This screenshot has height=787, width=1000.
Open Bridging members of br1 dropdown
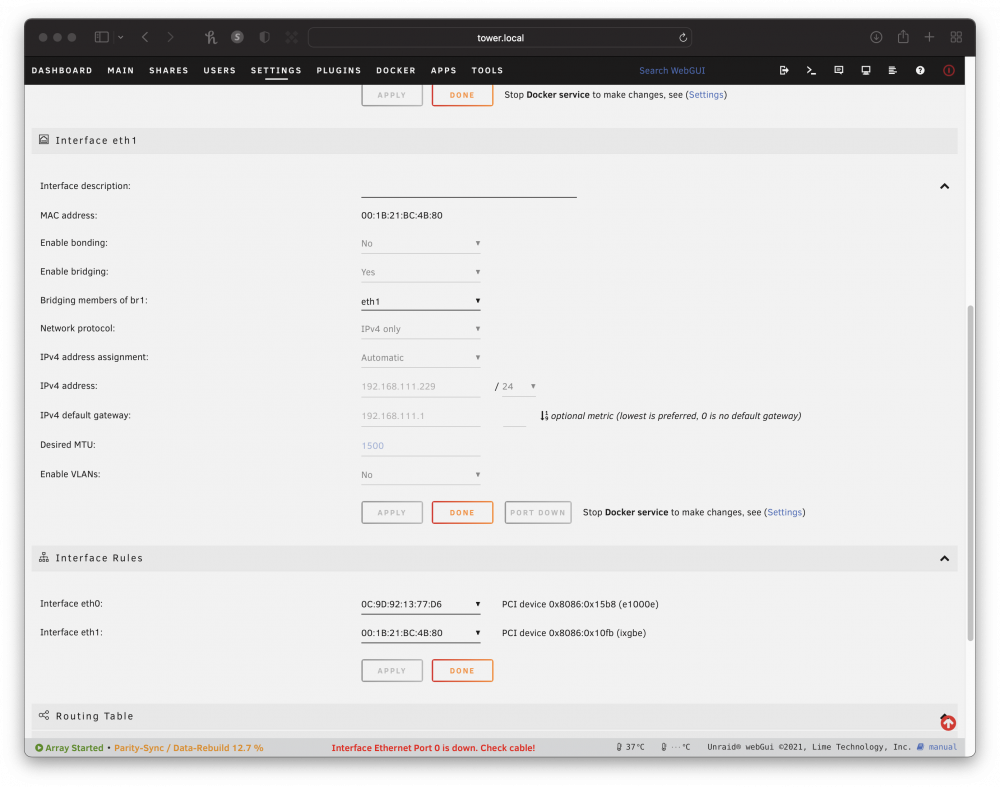tap(420, 301)
